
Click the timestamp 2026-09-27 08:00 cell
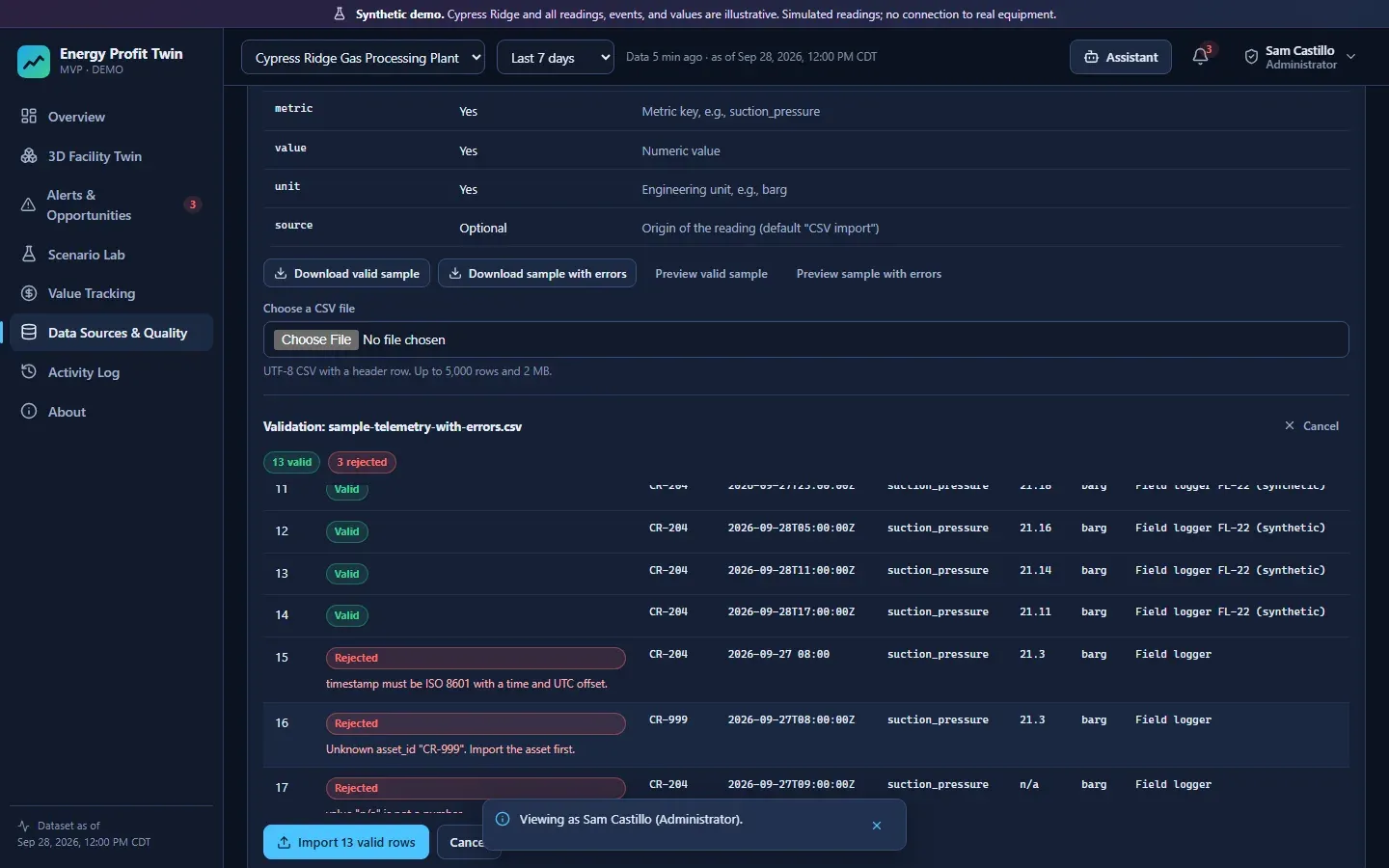tap(778, 654)
